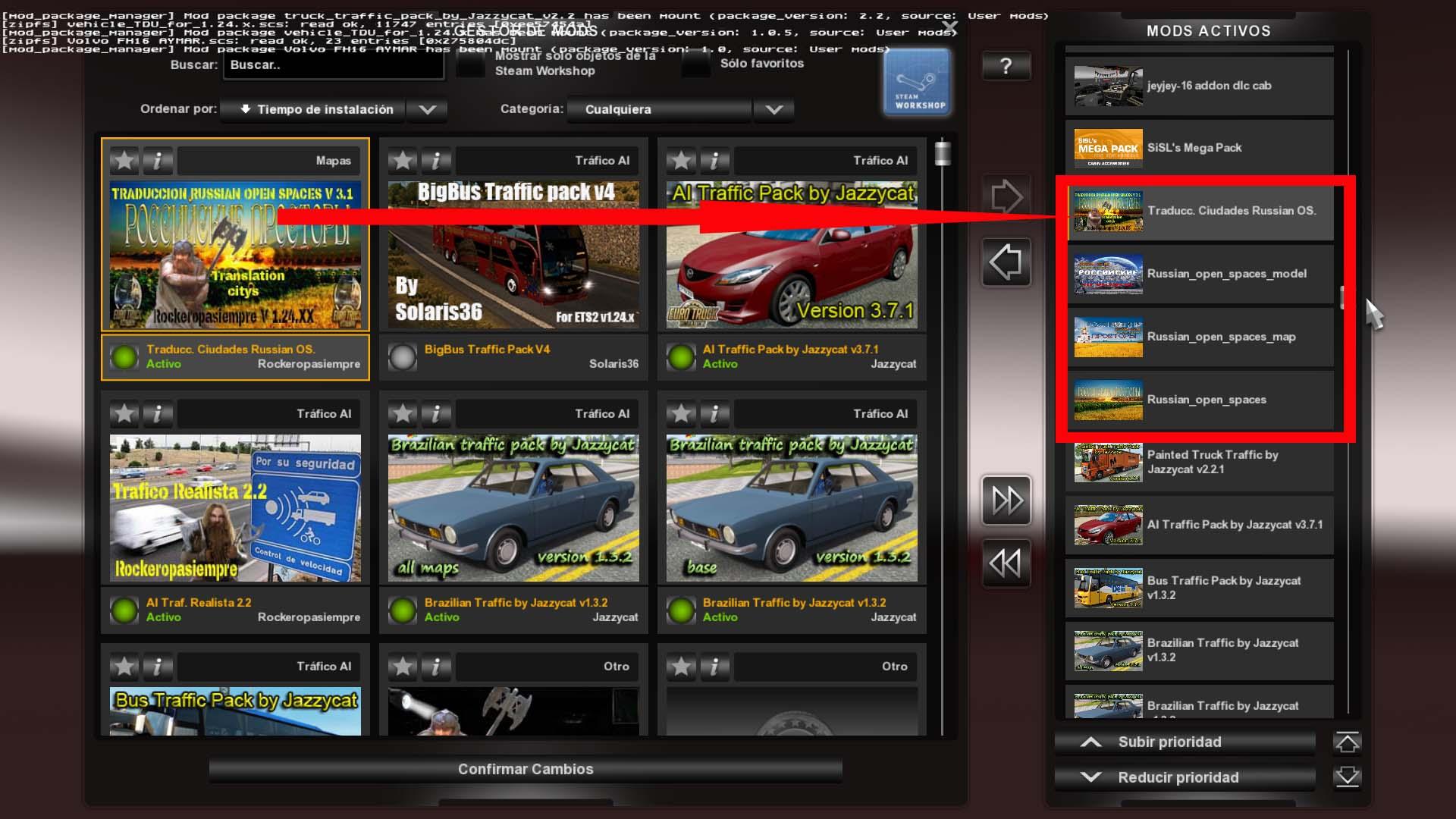Click the double right arrow activate-all icon

1006,500
